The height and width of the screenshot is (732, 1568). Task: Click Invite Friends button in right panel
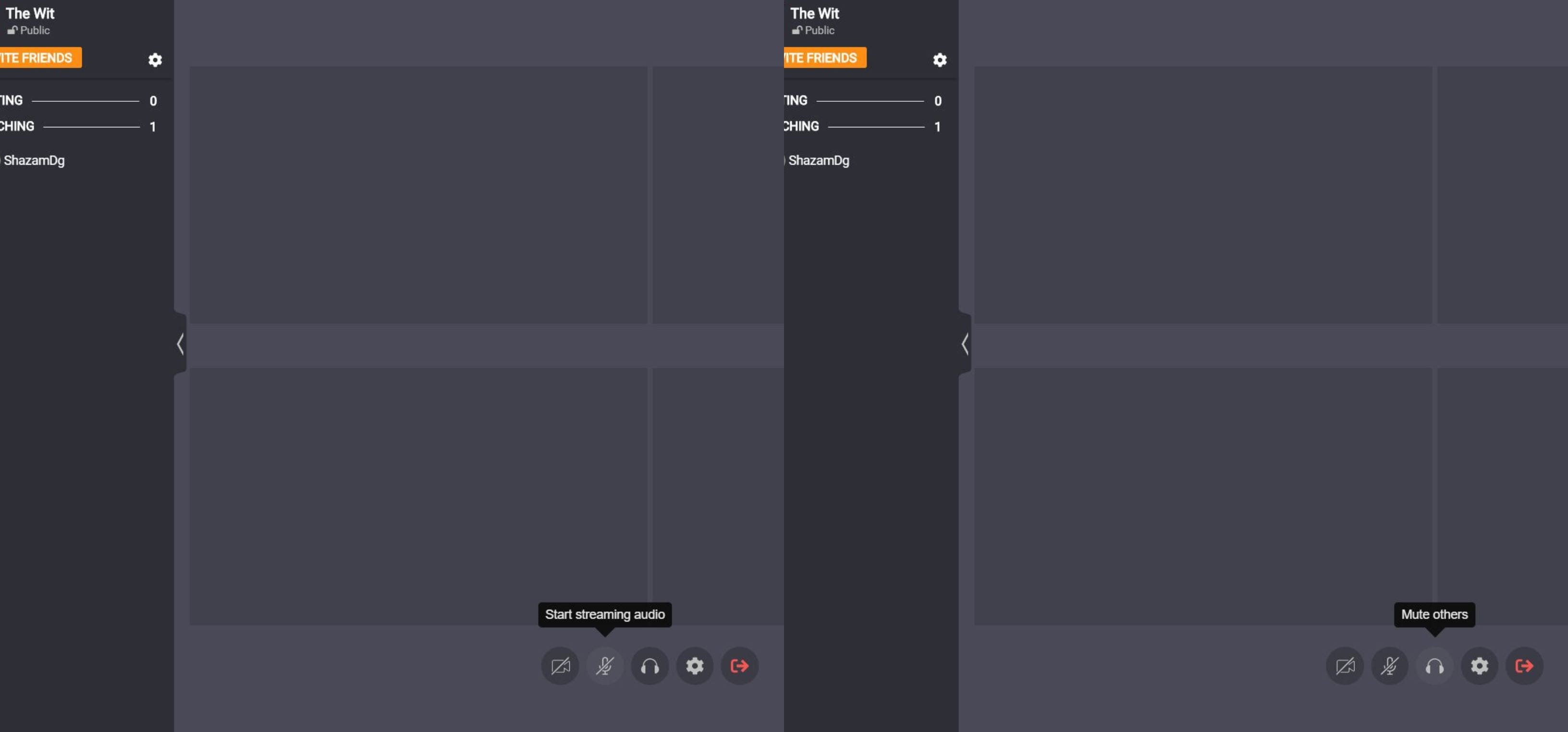[x=825, y=58]
